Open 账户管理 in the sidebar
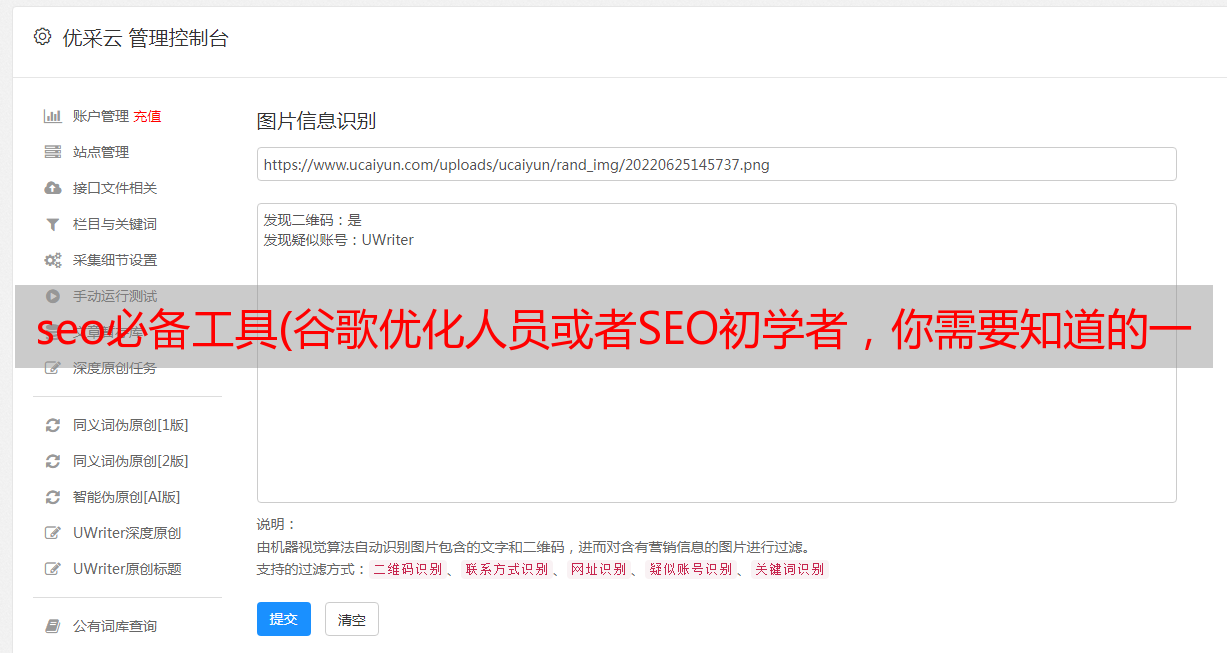This screenshot has width=1227, height=653. click(x=100, y=116)
